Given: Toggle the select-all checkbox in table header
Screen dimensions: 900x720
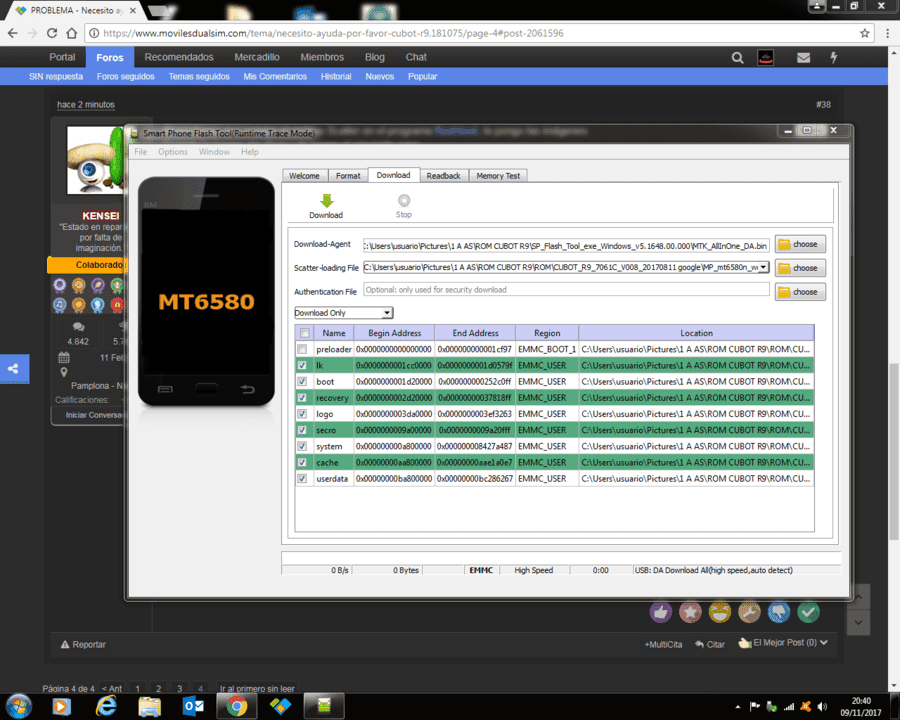Looking at the screenshot, I should [x=305, y=333].
